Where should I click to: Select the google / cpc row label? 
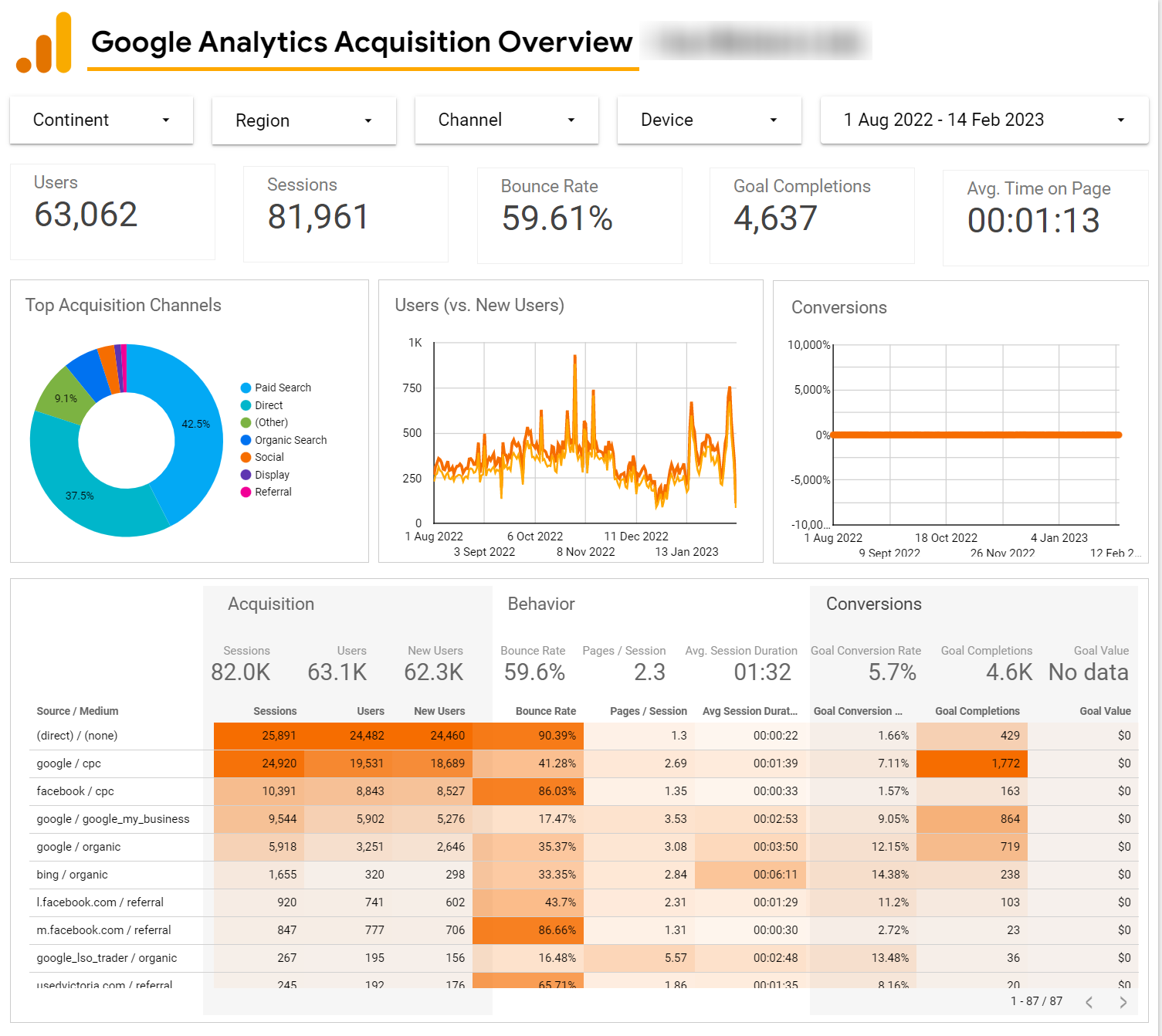click(x=69, y=763)
